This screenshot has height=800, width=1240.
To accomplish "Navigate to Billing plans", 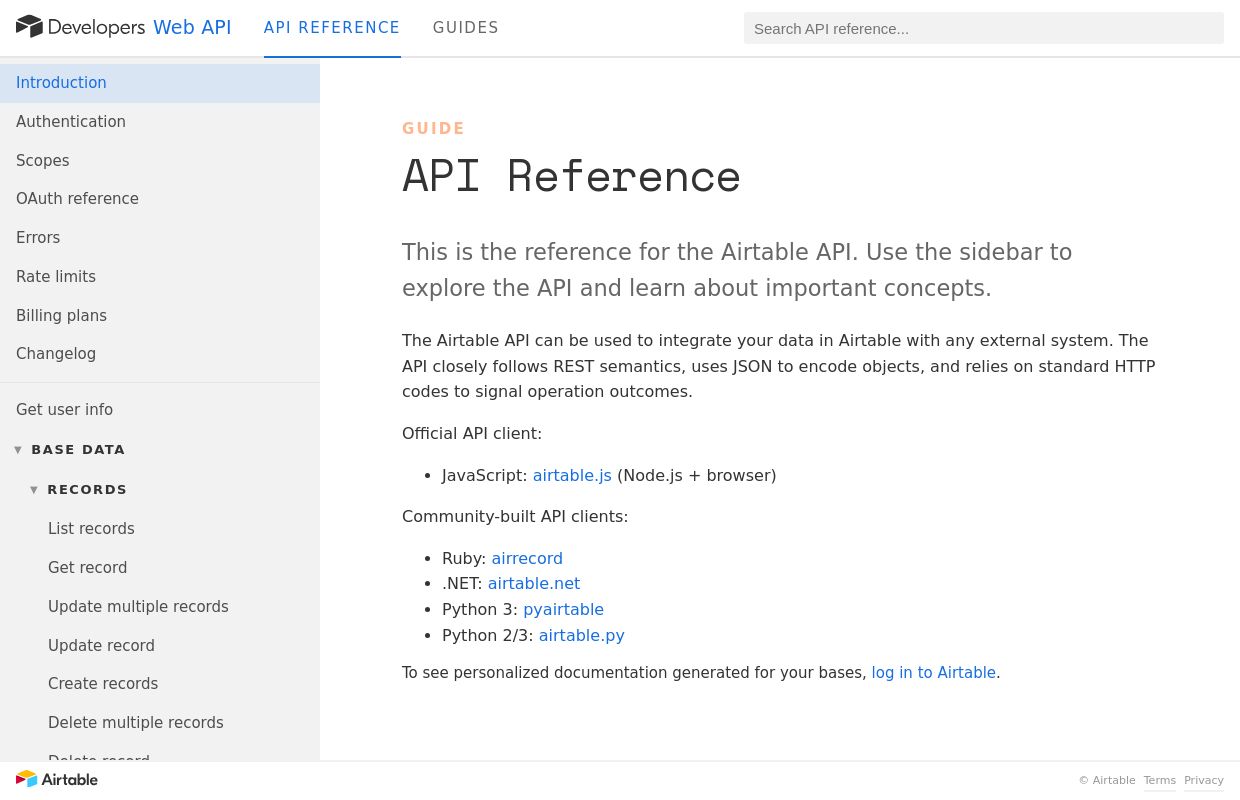I will point(160,316).
